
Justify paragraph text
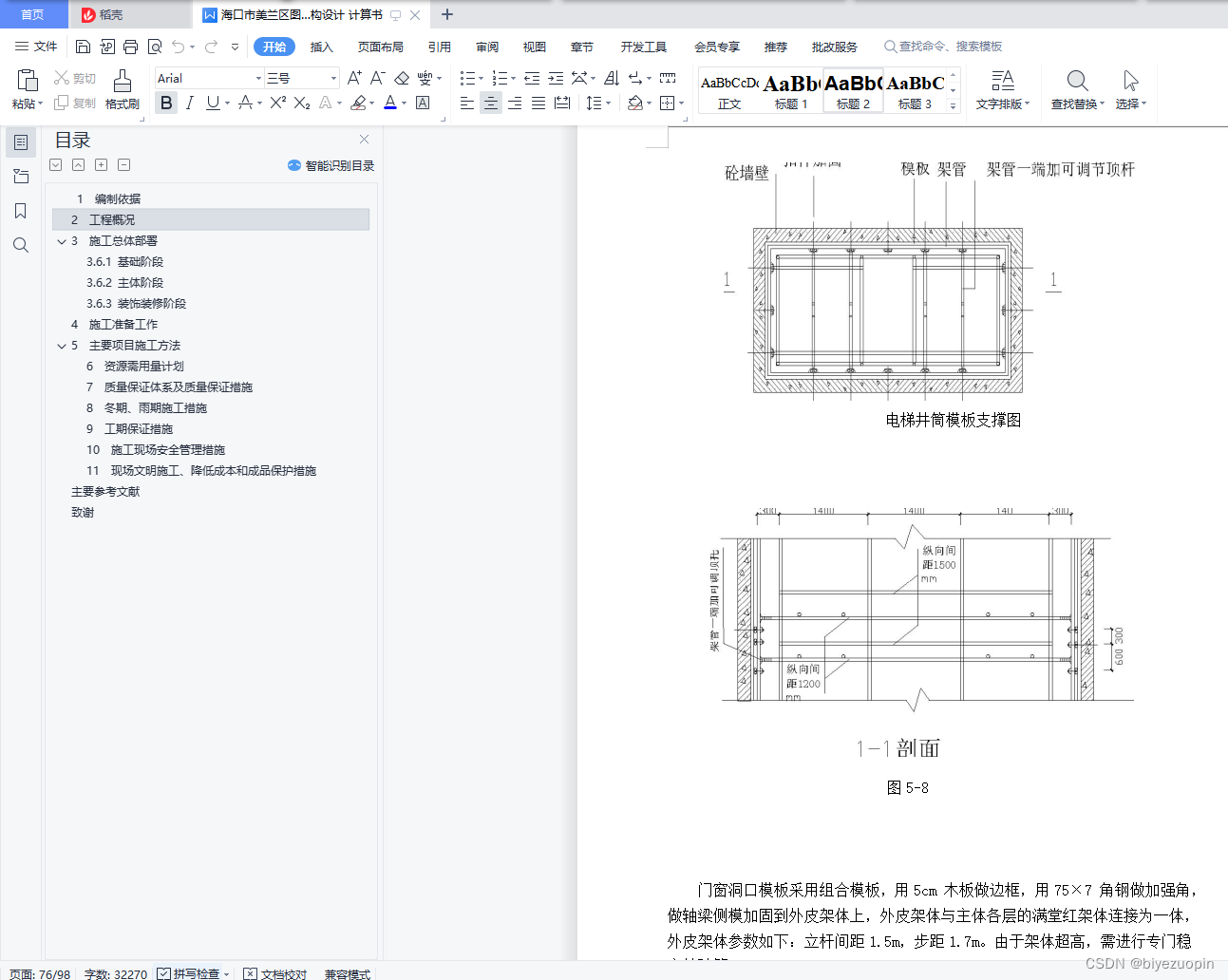538,103
